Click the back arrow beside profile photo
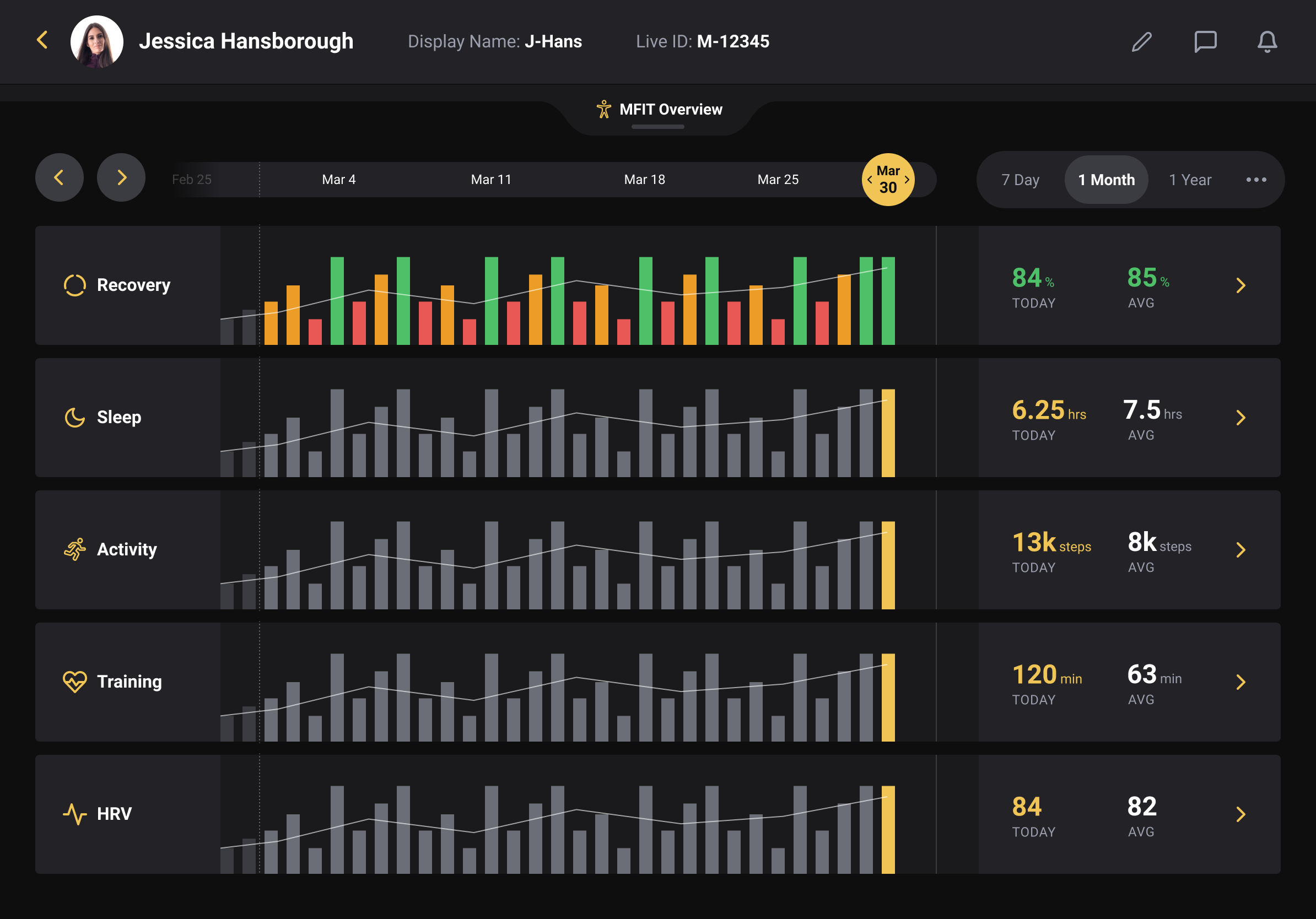The height and width of the screenshot is (919, 1316). tap(42, 40)
